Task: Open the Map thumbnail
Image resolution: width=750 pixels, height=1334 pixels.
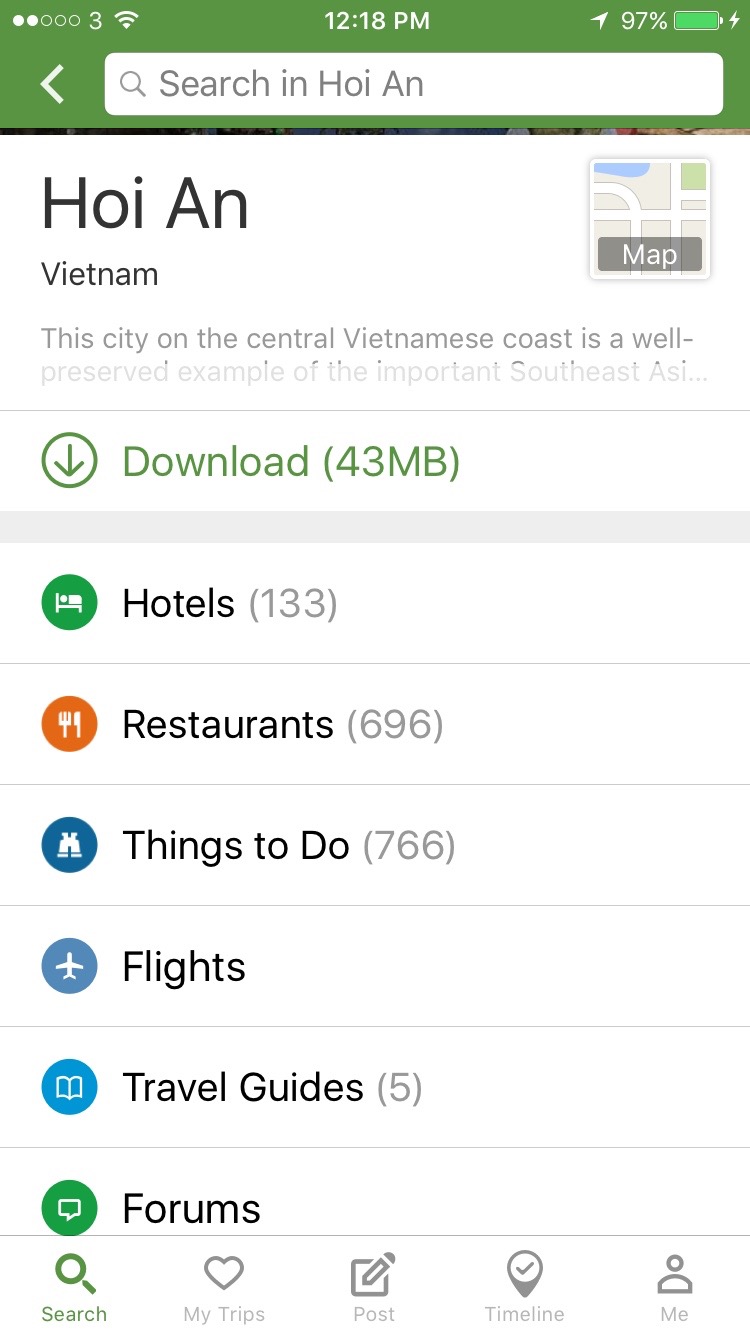Action: 650,219
